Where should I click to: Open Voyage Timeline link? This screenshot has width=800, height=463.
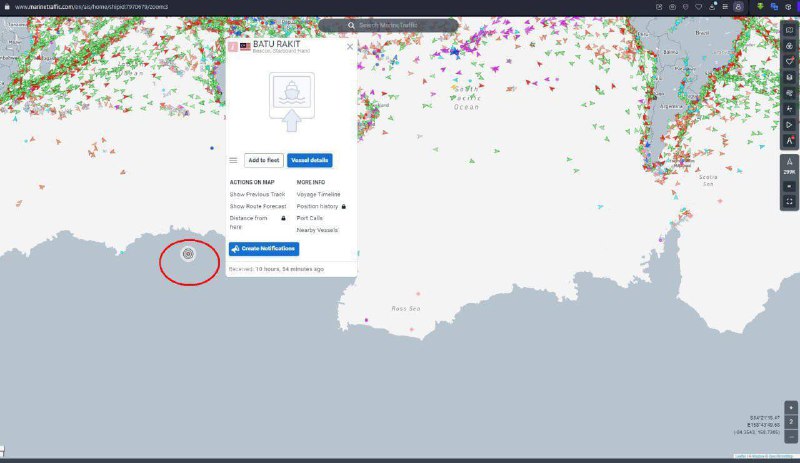click(x=318, y=194)
